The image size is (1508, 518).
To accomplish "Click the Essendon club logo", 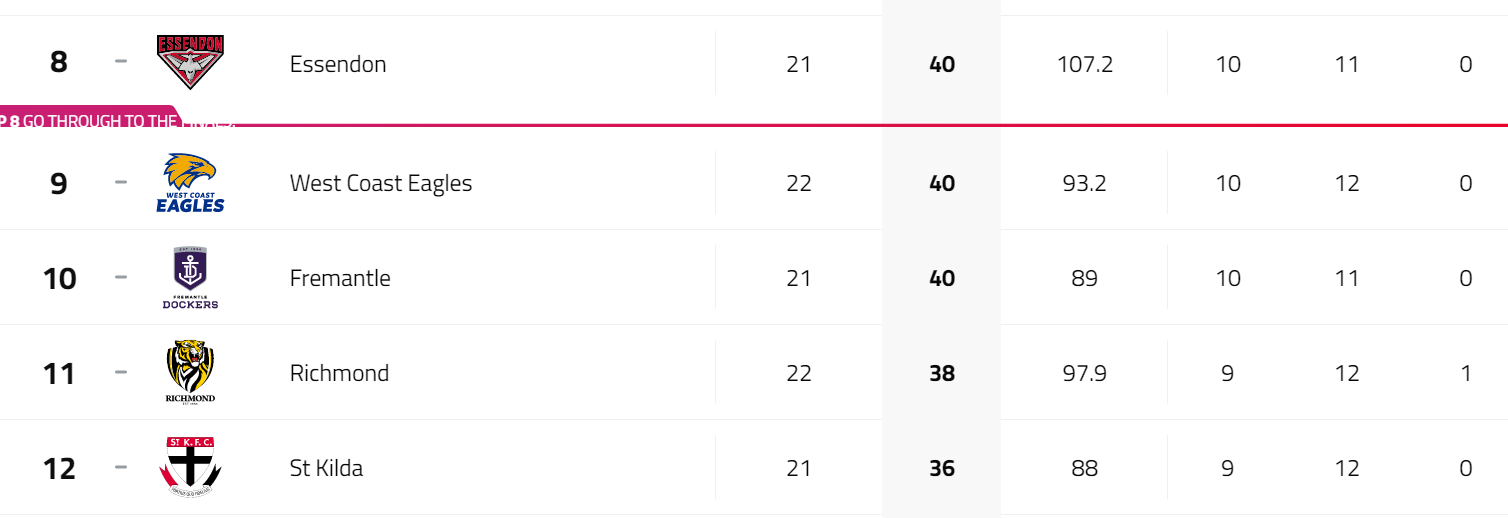I will (190, 63).
